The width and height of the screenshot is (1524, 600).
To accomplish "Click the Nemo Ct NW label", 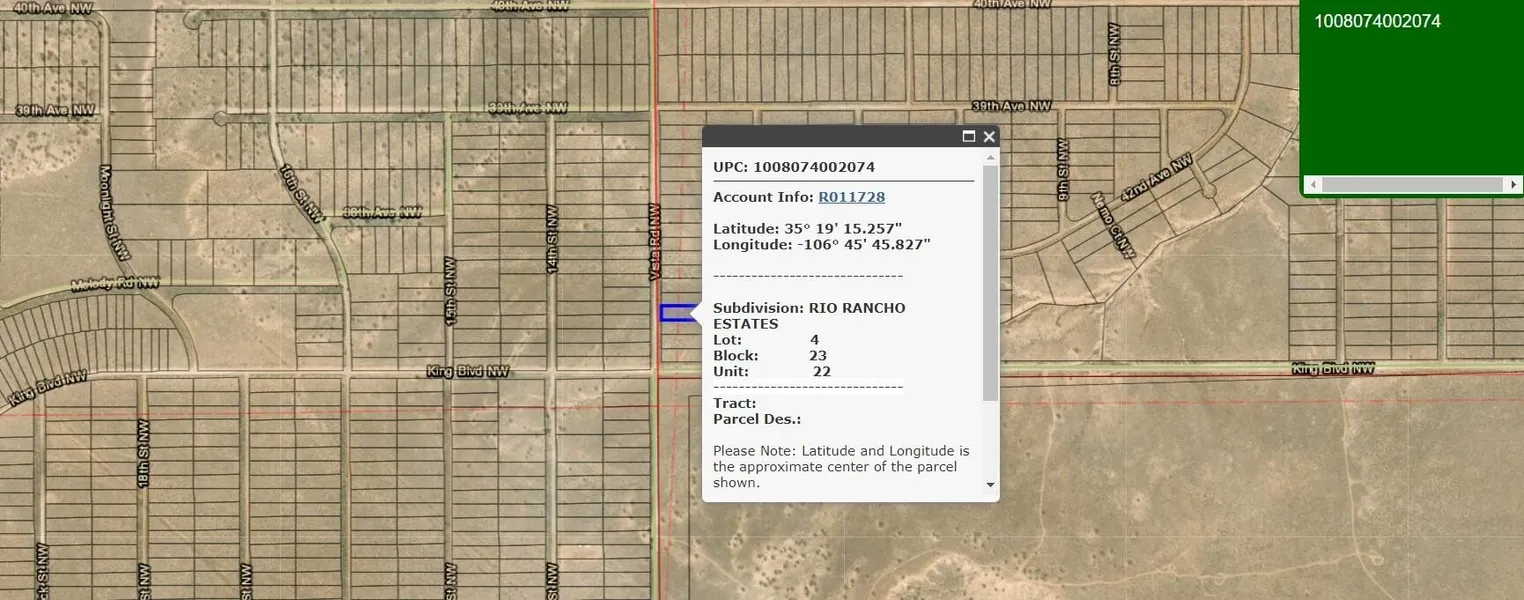I will (1114, 226).
